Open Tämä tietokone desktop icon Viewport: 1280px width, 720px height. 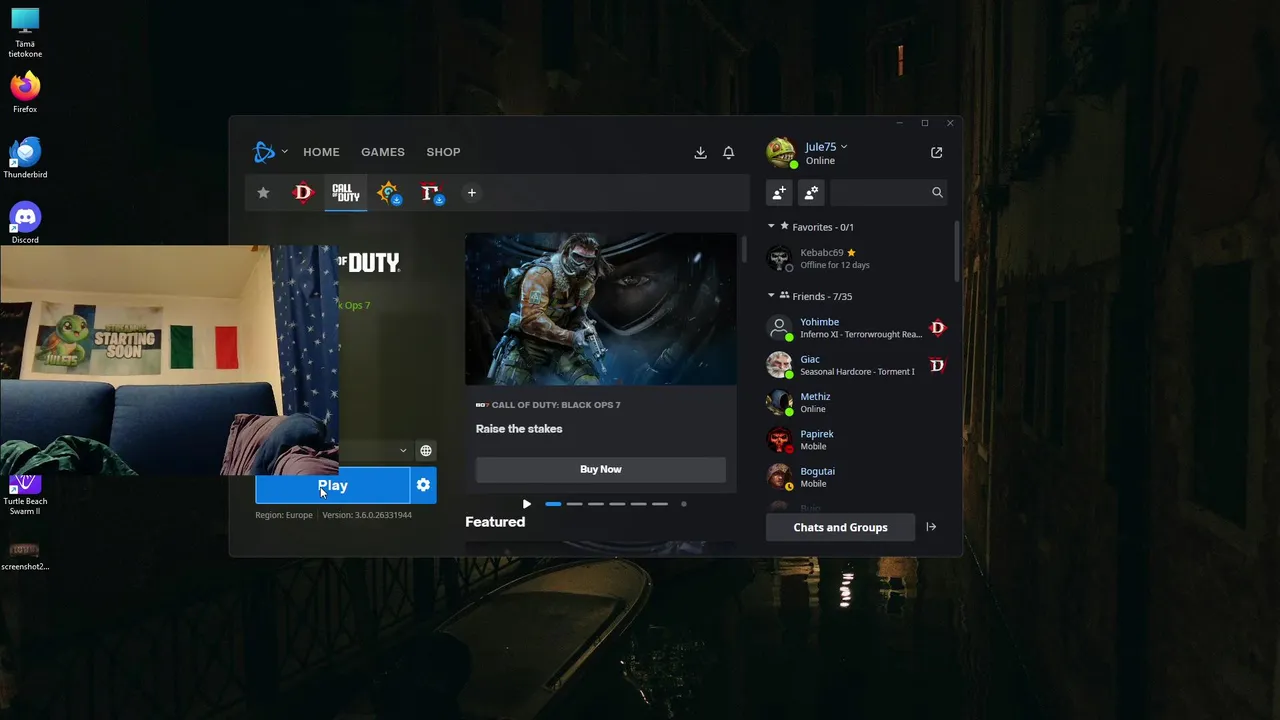point(25,32)
